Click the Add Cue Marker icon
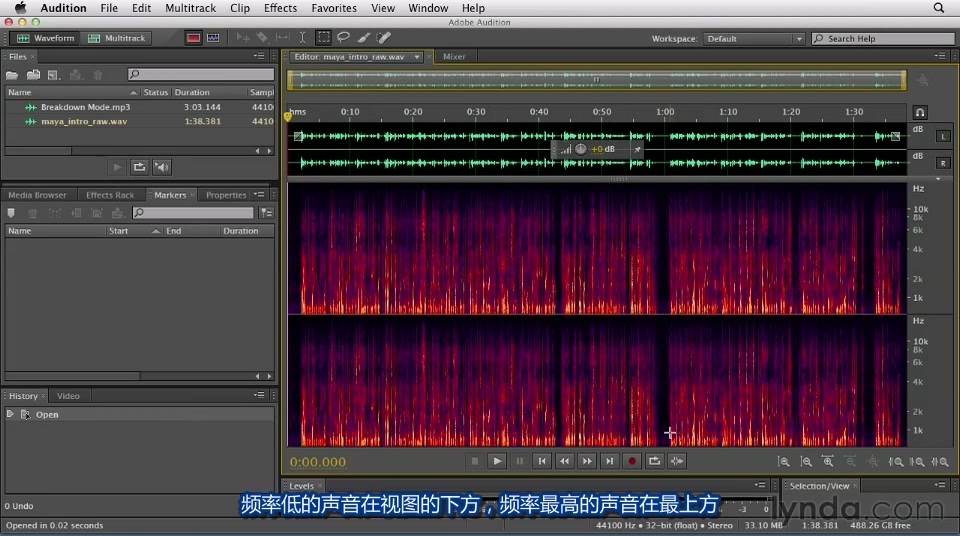The height and width of the screenshot is (536, 960). tap(12, 213)
